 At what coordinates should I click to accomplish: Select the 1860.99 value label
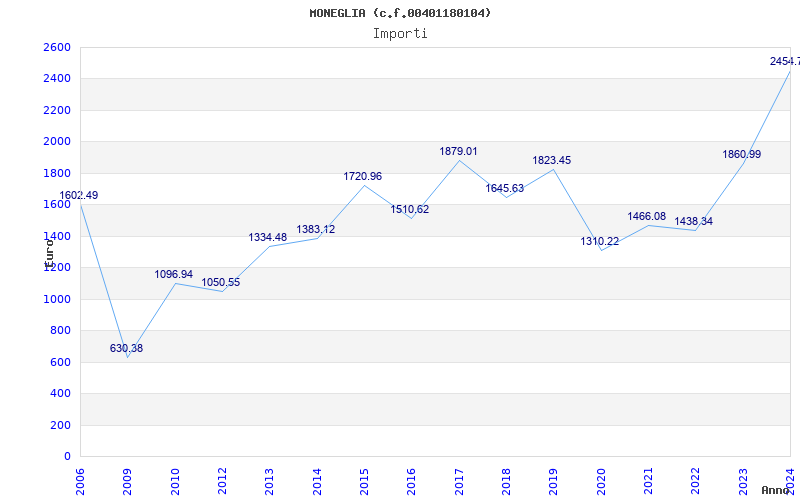click(x=741, y=155)
